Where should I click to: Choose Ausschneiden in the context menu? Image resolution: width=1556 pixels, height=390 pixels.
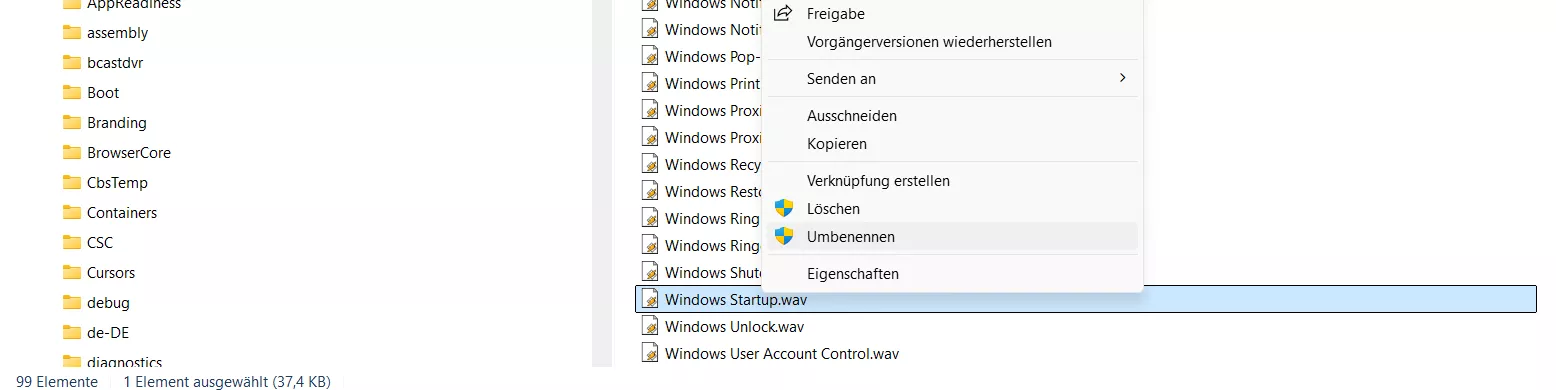click(x=852, y=116)
